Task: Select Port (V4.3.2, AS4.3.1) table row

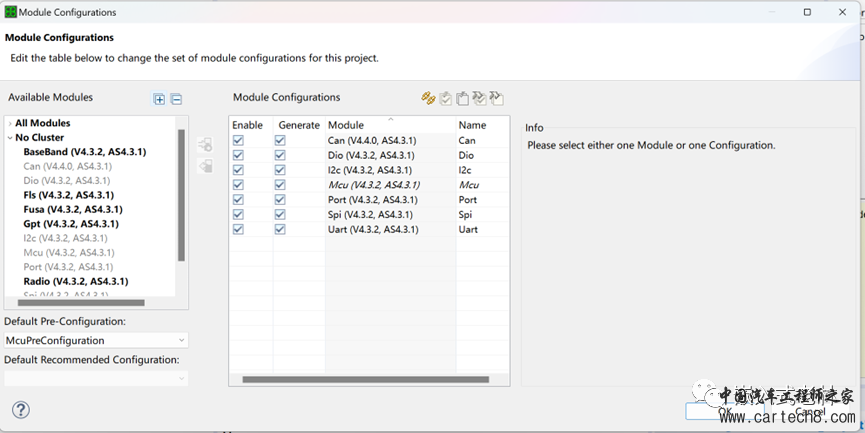Action: (x=369, y=200)
